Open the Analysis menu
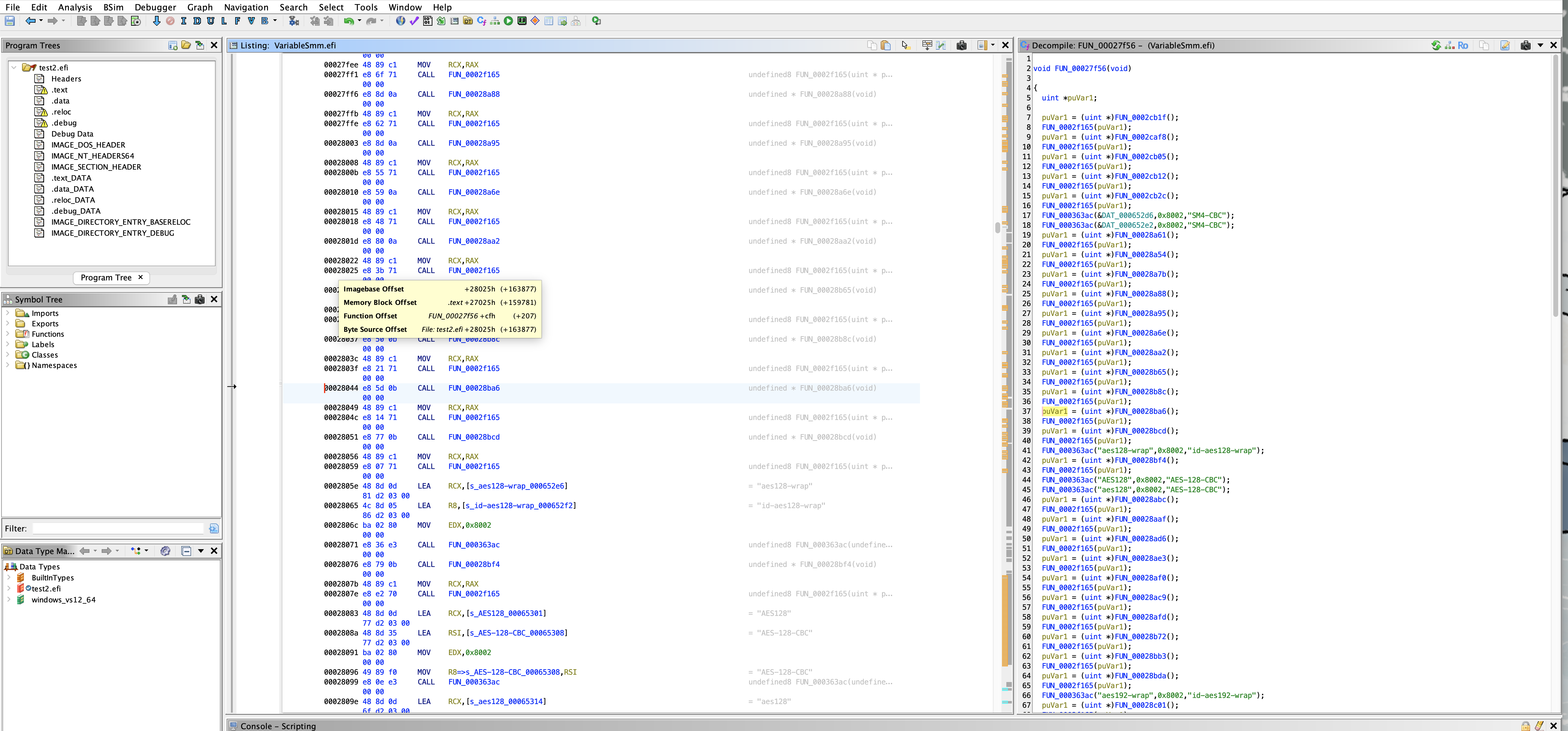Viewport: 1568px width, 731px height. click(75, 7)
